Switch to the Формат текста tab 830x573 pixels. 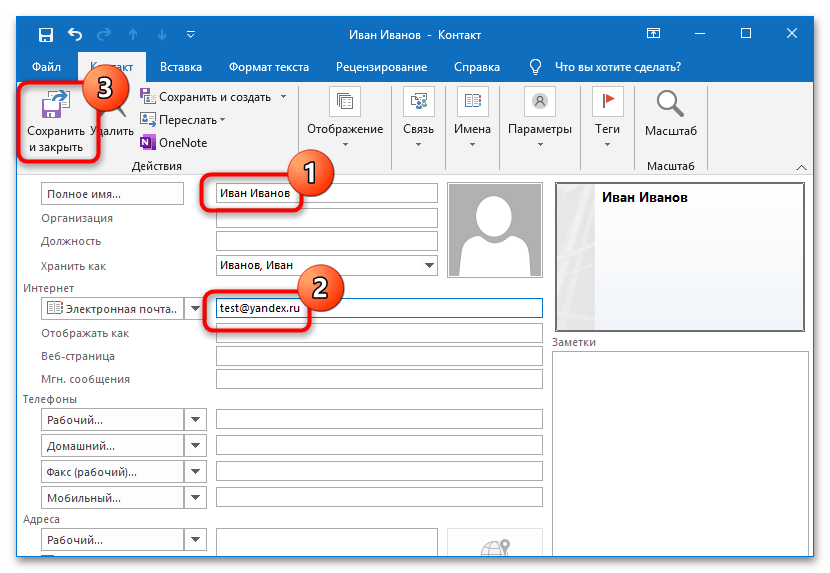[x=269, y=67]
